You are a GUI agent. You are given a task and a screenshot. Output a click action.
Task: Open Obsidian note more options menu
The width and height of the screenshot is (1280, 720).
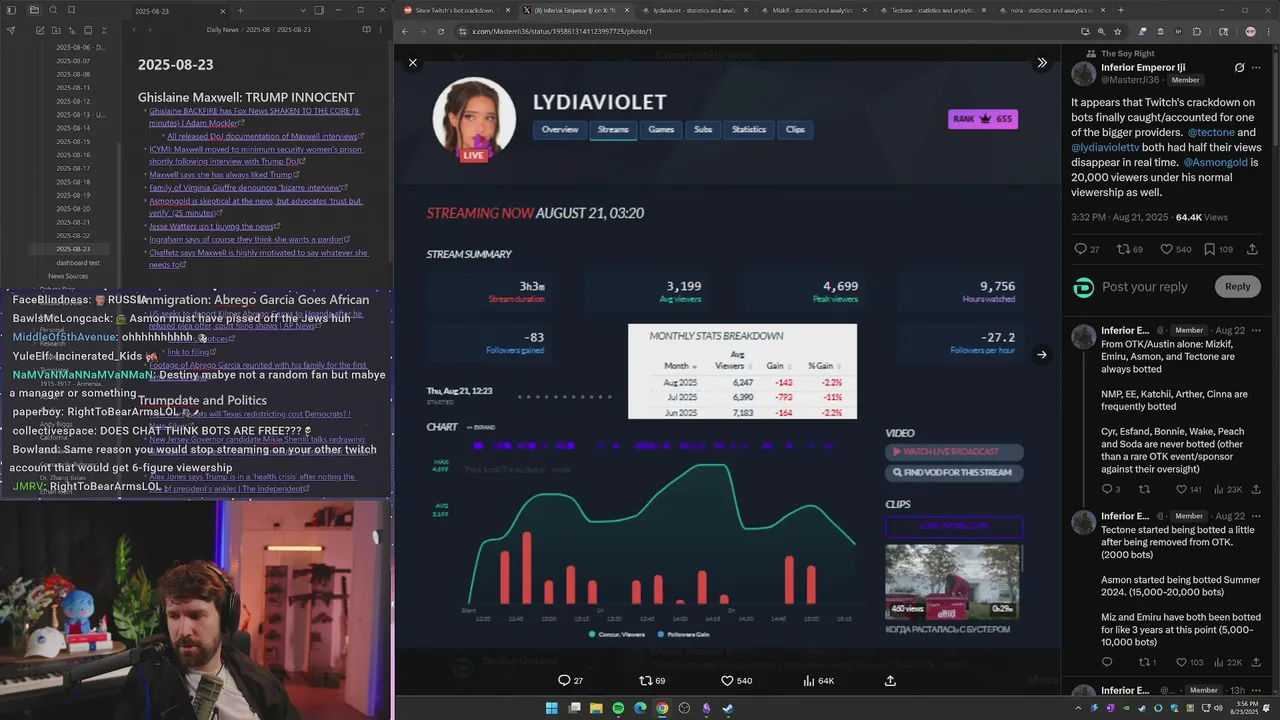[382, 30]
